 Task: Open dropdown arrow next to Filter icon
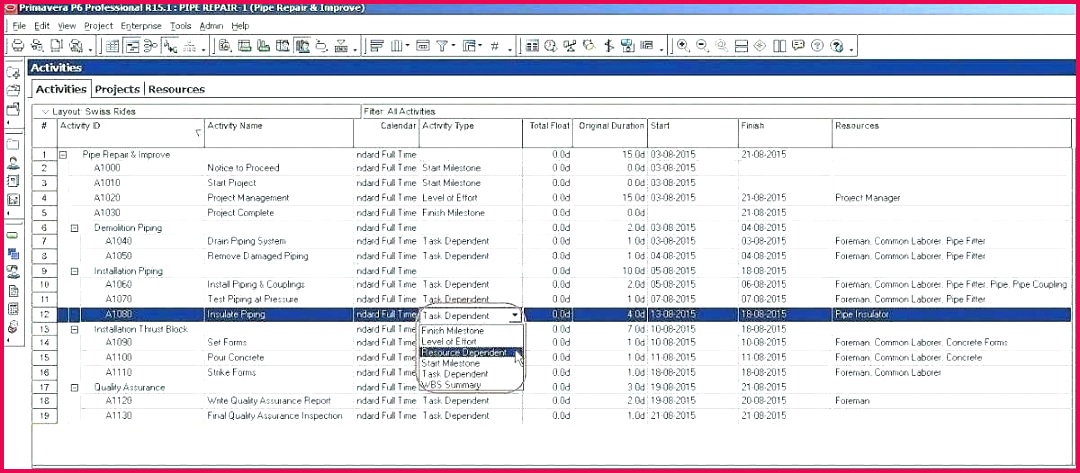[x=453, y=46]
